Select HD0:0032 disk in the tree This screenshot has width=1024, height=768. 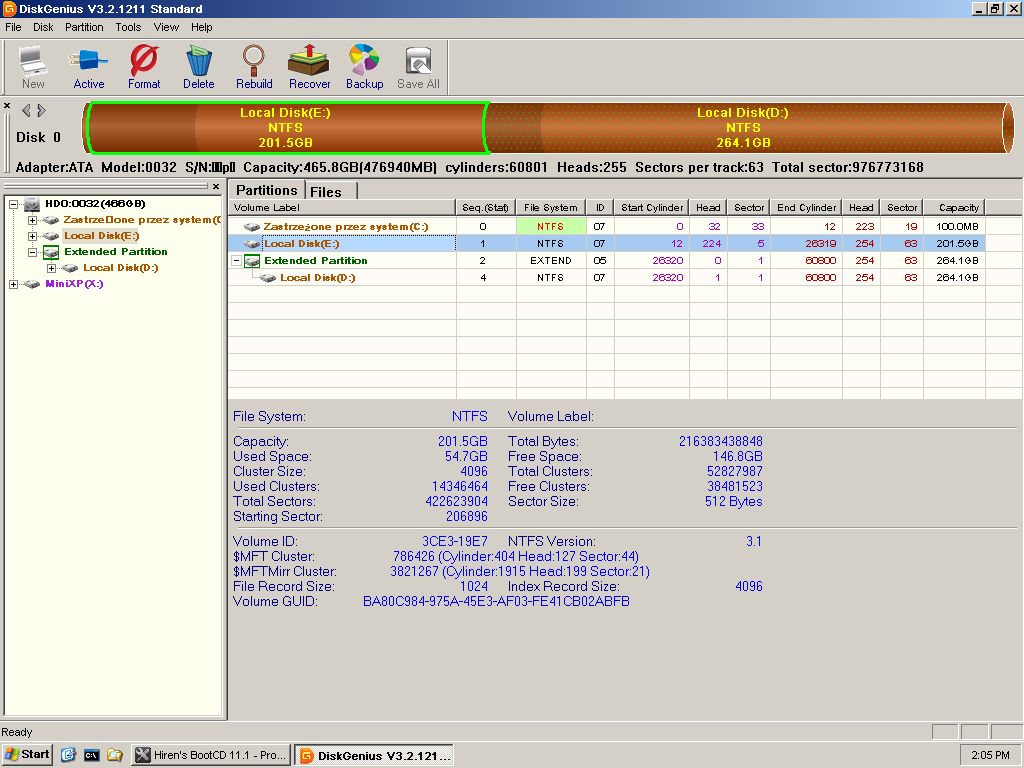(95, 204)
